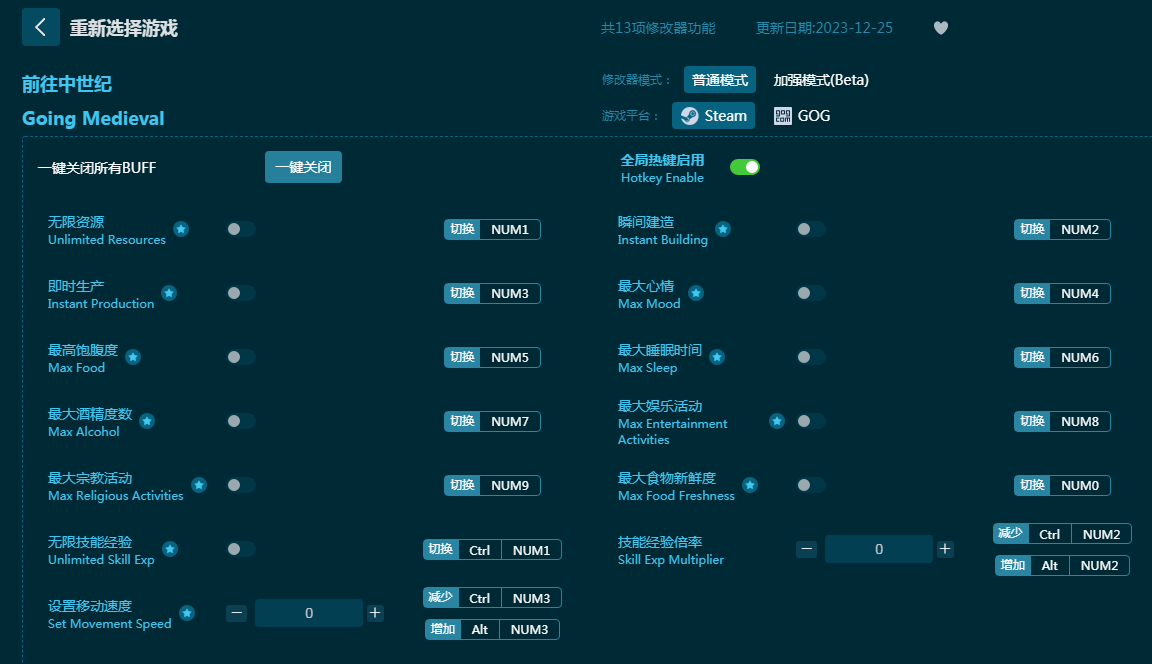Image resolution: width=1152 pixels, height=664 pixels.
Task: Increase Set Movement Speed with plus button
Action: (x=375, y=613)
